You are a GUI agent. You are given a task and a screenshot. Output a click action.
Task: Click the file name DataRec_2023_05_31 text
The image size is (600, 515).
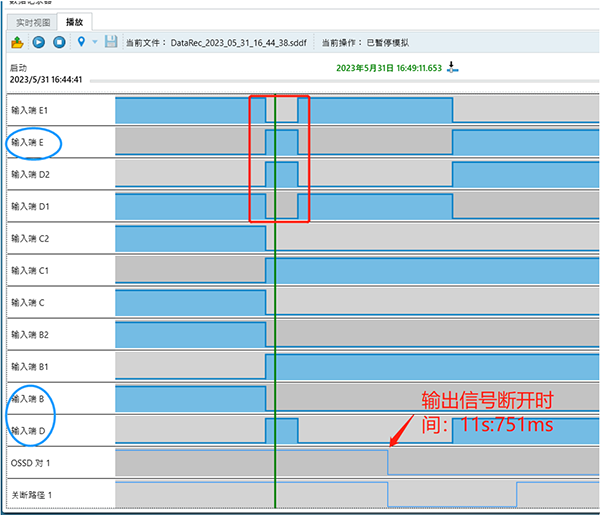(238, 42)
